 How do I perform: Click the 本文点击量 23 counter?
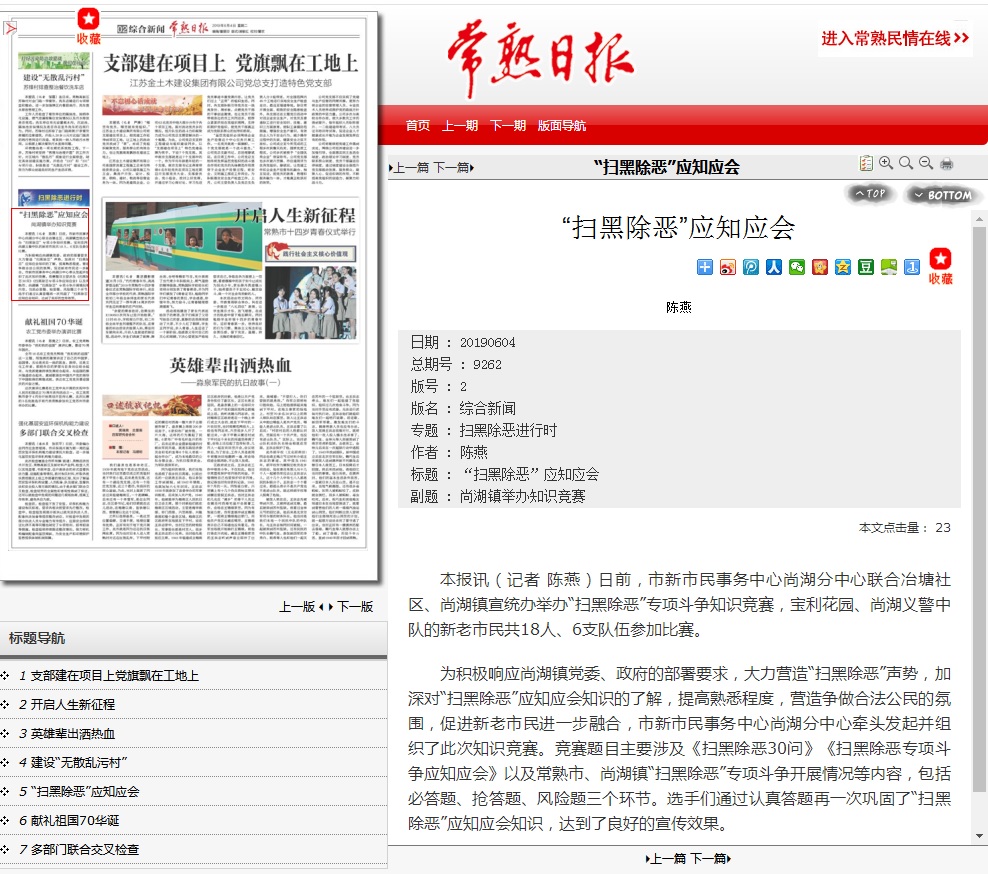(x=904, y=527)
